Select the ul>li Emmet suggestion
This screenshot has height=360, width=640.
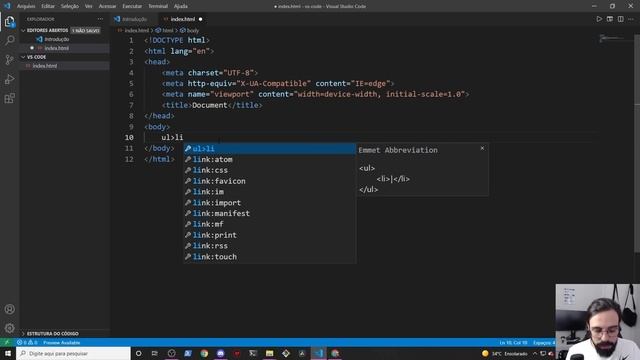[269, 149]
